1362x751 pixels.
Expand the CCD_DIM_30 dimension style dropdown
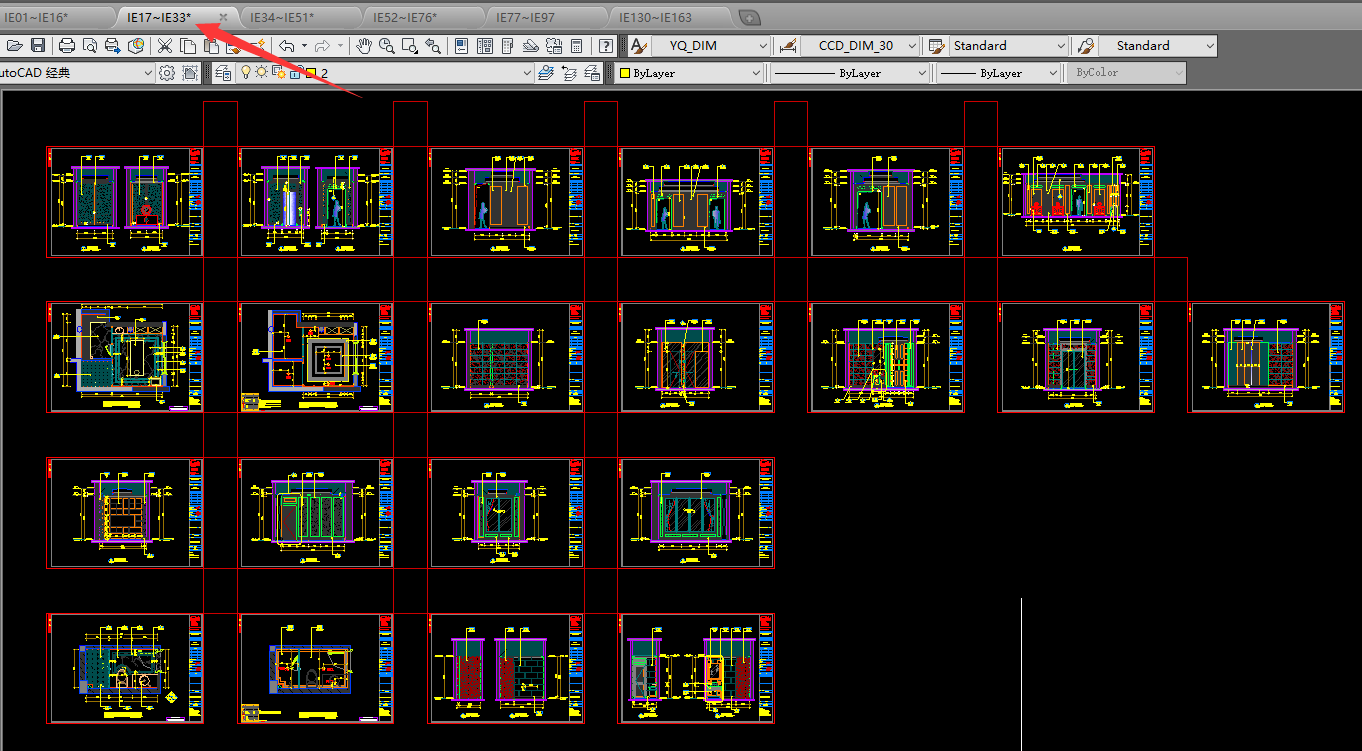860,46
